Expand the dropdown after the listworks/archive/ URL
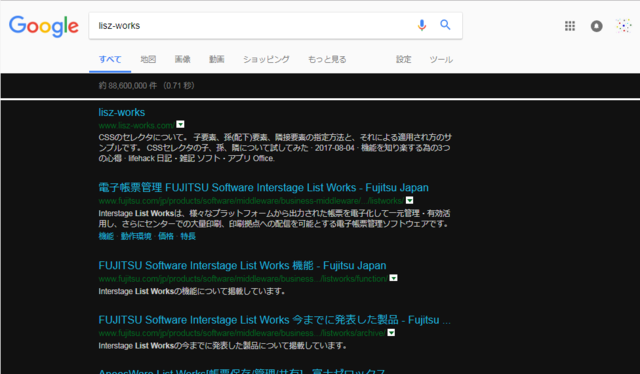The width and height of the screenshot is (640, 374). (391, 333)
